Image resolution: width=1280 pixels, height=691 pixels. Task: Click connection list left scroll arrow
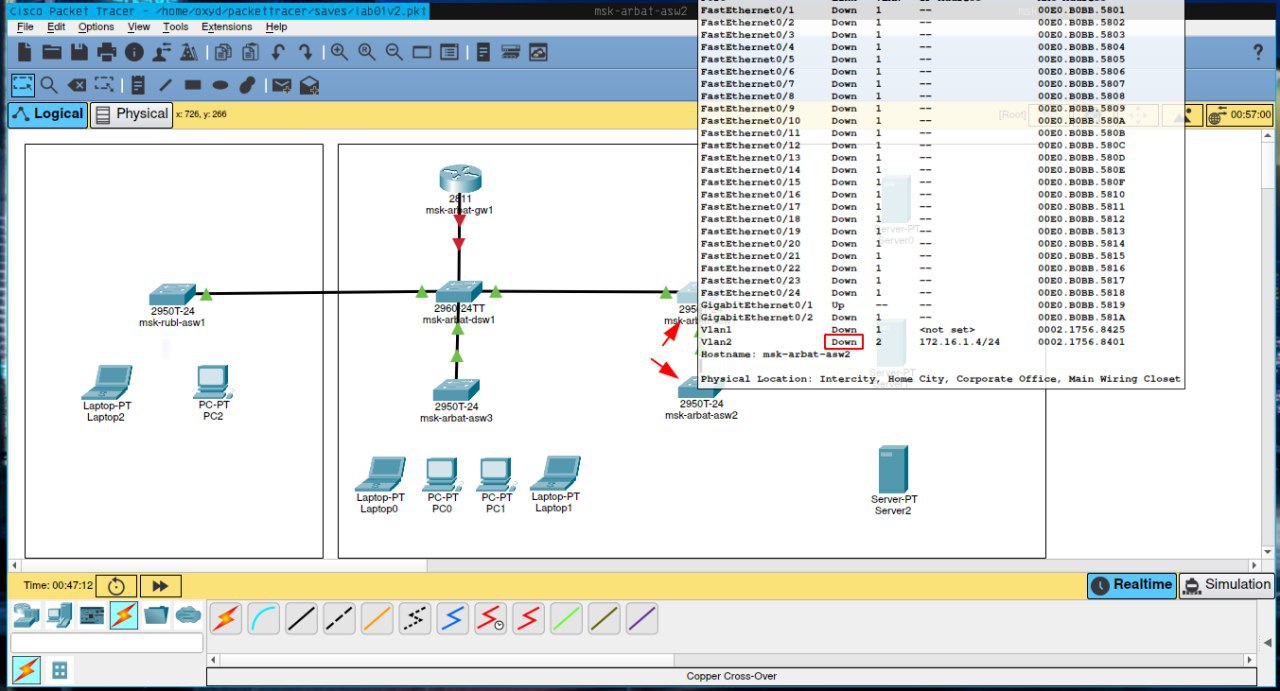coord(211,660)
